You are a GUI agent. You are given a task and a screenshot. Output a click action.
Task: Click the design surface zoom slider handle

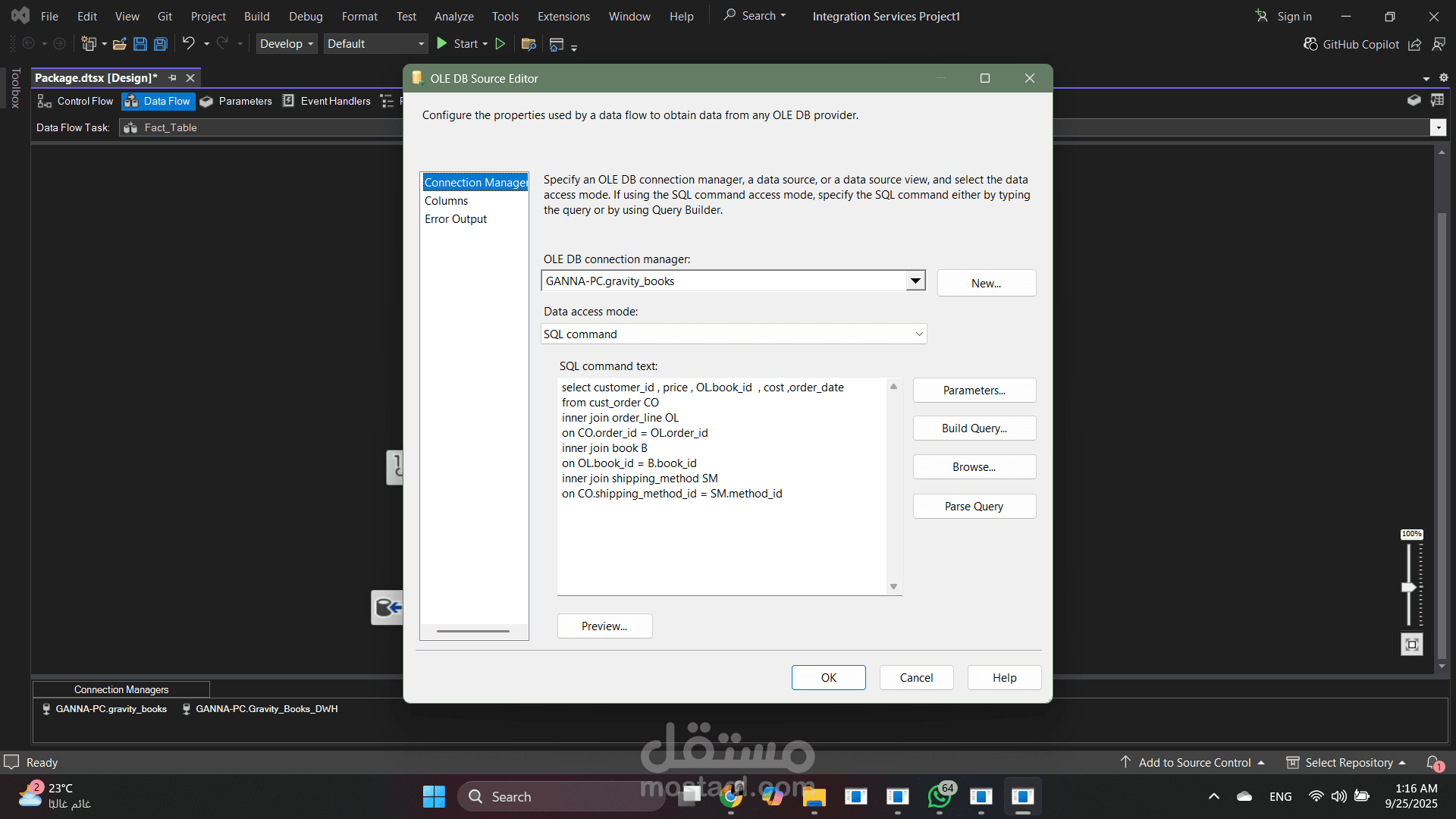click(x=1409, y=587)
